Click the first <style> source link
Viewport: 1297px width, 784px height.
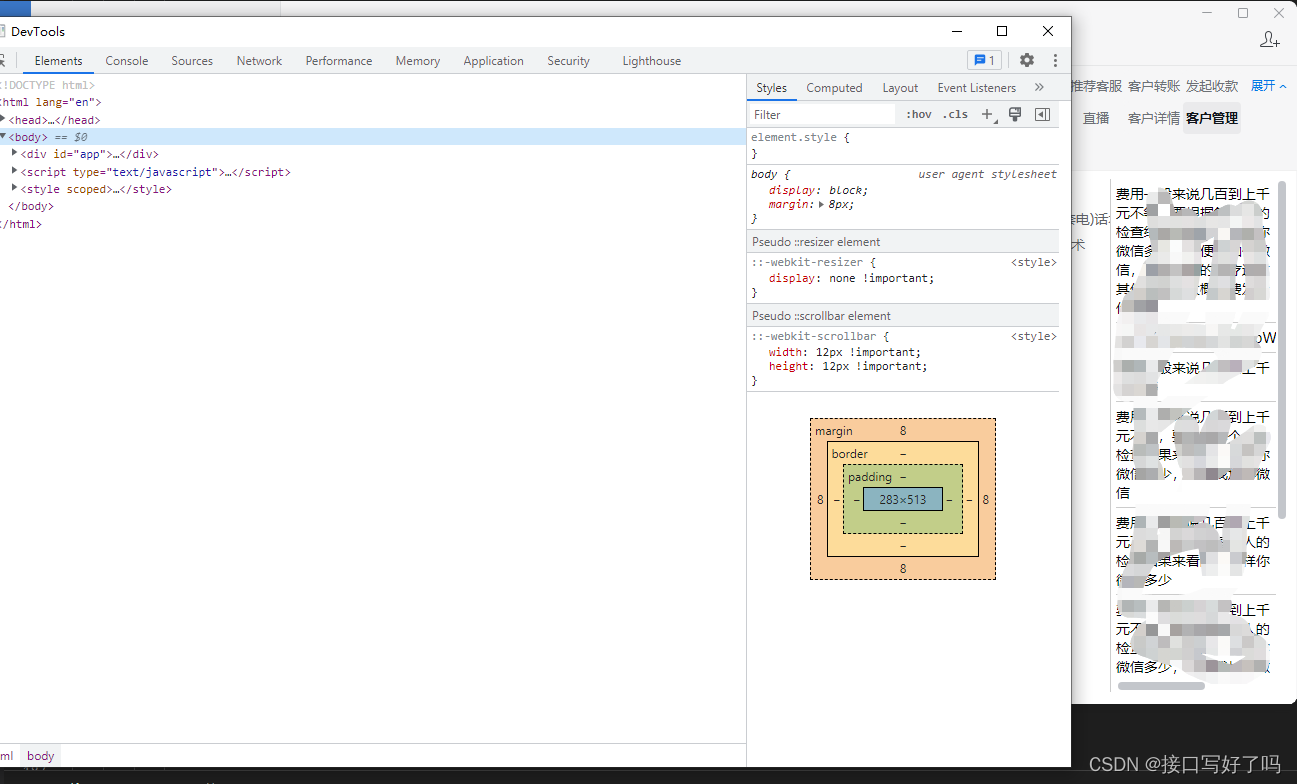[x=1034, y=262]
